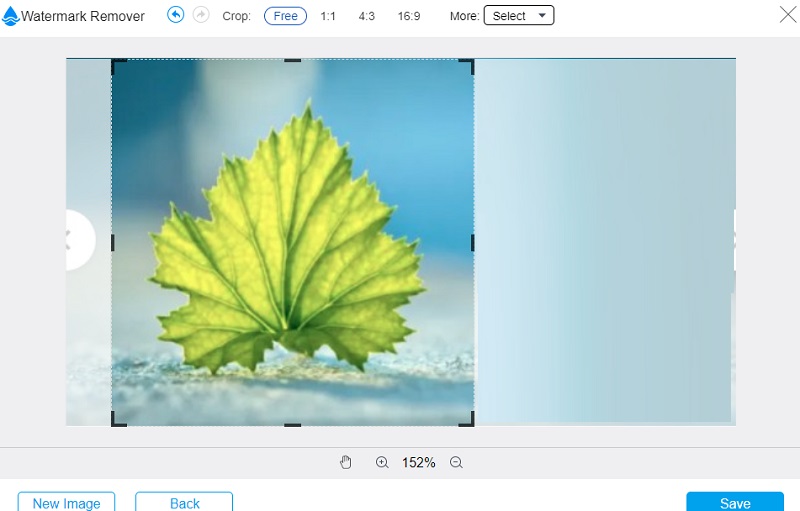Click the New Image button

point(66,503)
